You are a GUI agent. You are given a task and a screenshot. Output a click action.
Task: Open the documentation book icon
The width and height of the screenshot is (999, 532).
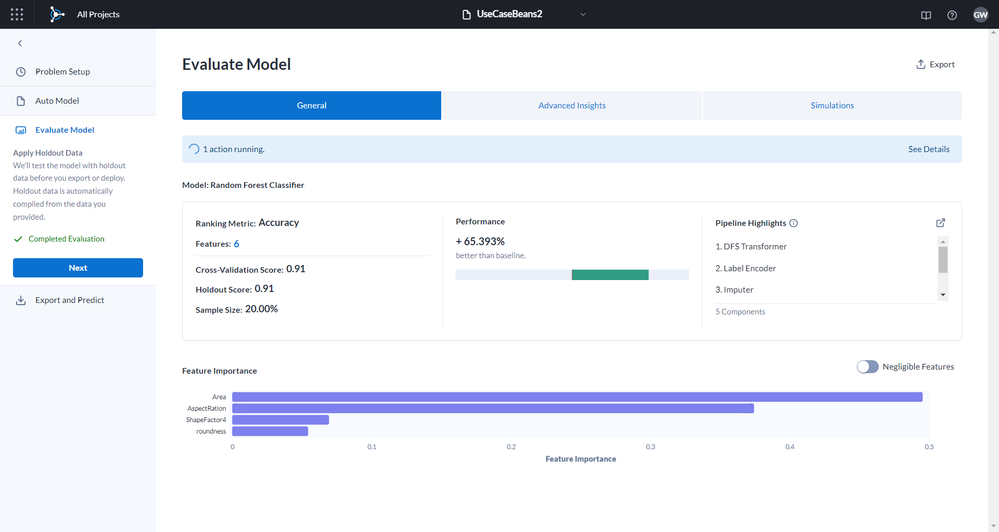click(x=925, y=15)
